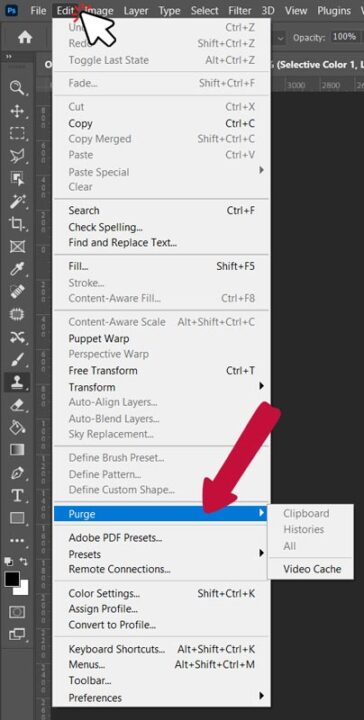This screenshot has width=364, height=720.
Task: Open the Select menu
Action: pos(205,10)
